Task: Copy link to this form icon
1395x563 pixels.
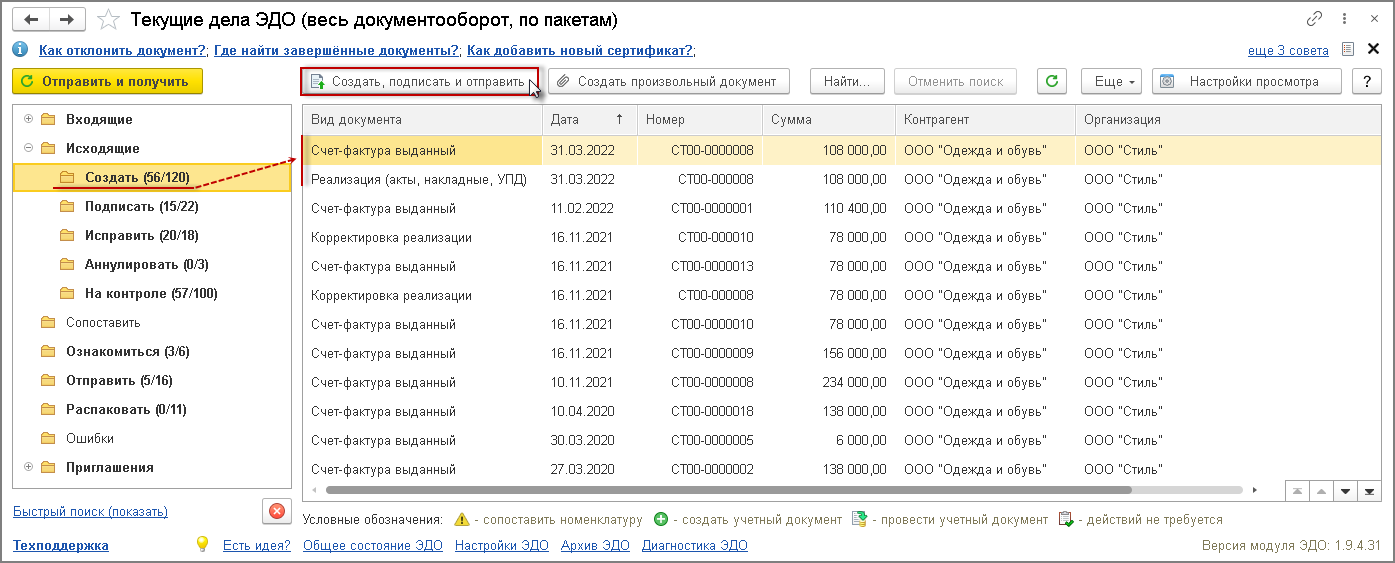Action: coord(1314,19)
